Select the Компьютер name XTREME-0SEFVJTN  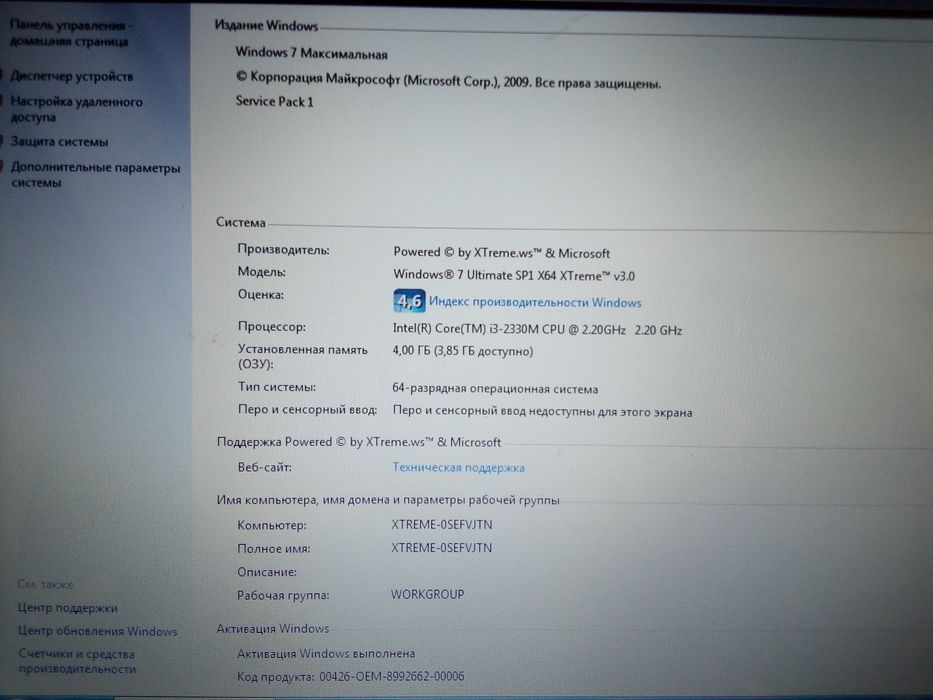(442, 524)
